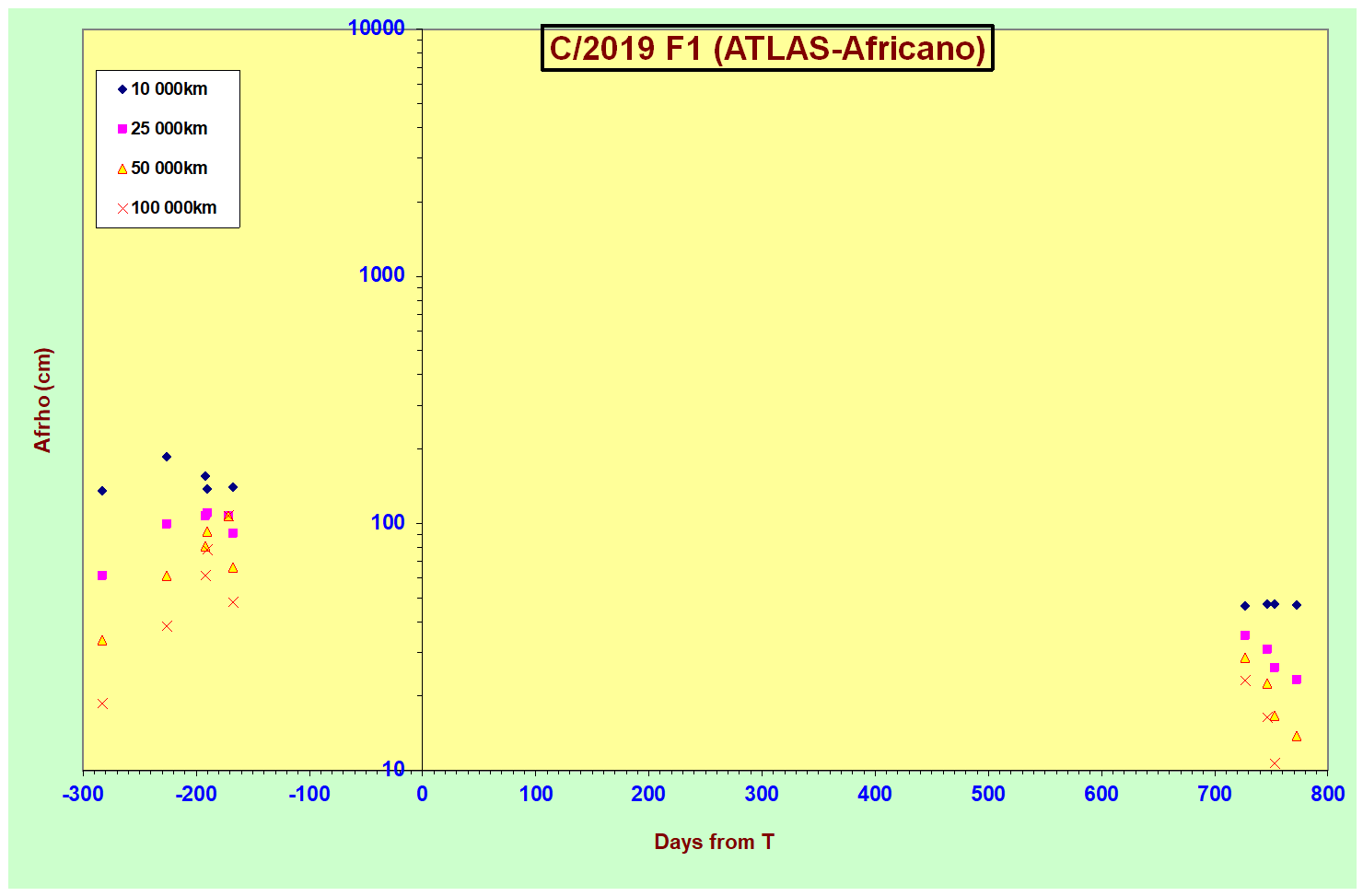This screenshot has width=1363, height=896.
Task: Click the 500 x-axis label
Action: tap(988, 795)
